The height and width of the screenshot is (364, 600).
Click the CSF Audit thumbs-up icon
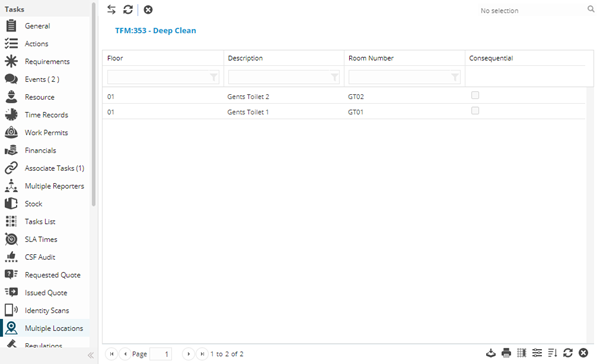(11, 257)
